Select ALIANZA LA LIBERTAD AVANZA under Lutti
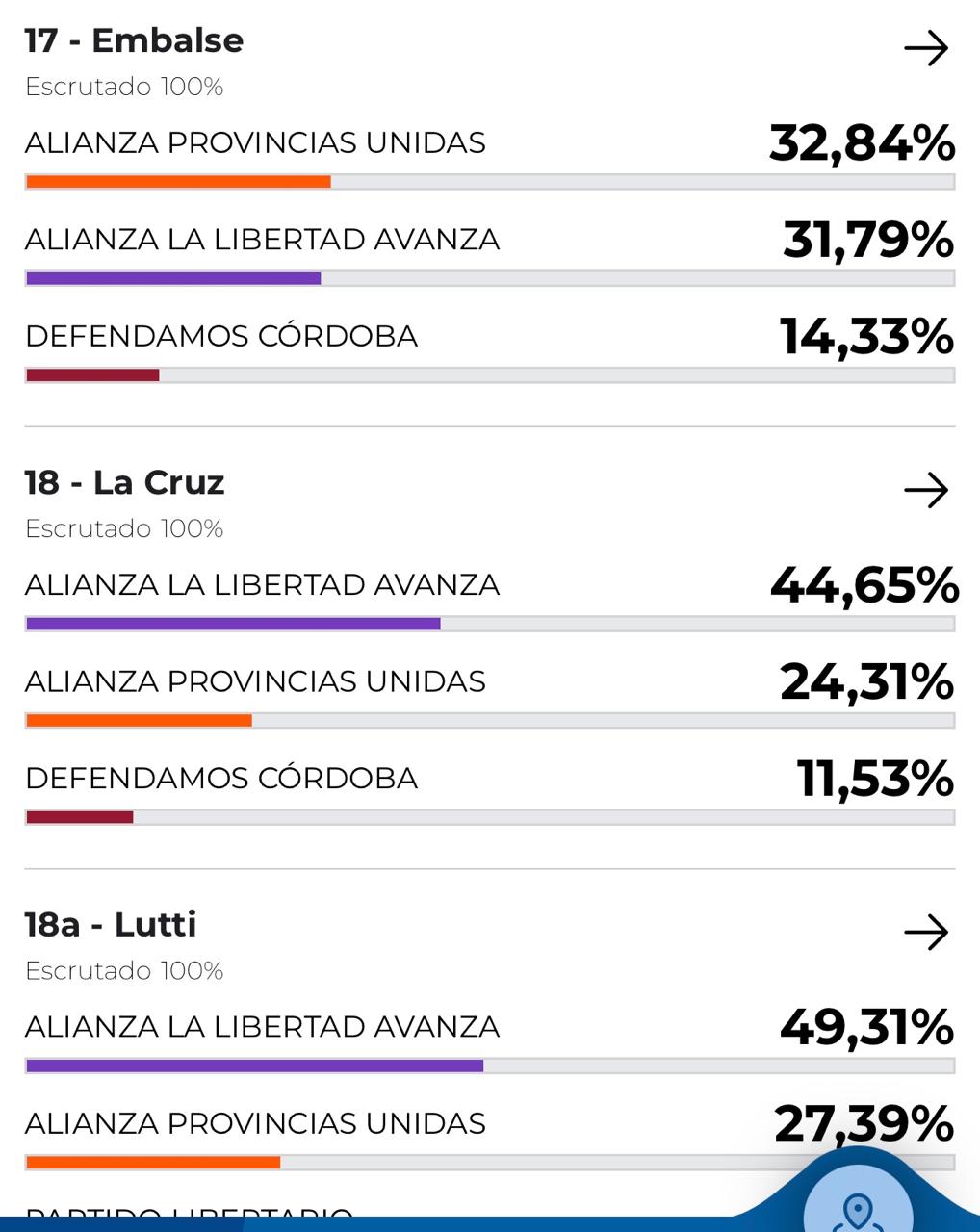 click(262, 1027)
